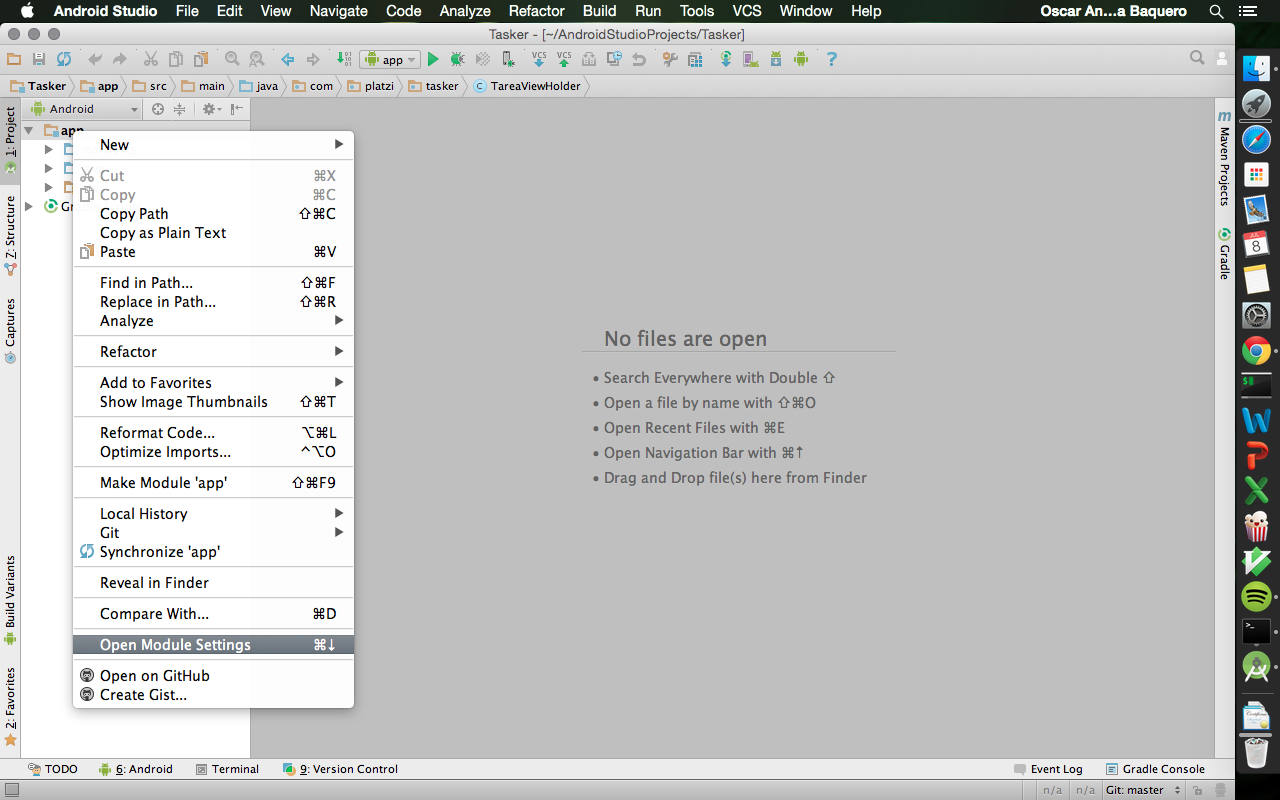Choose Compare With...
This screenshot has height=800, width=1280.
pos(214,614)
